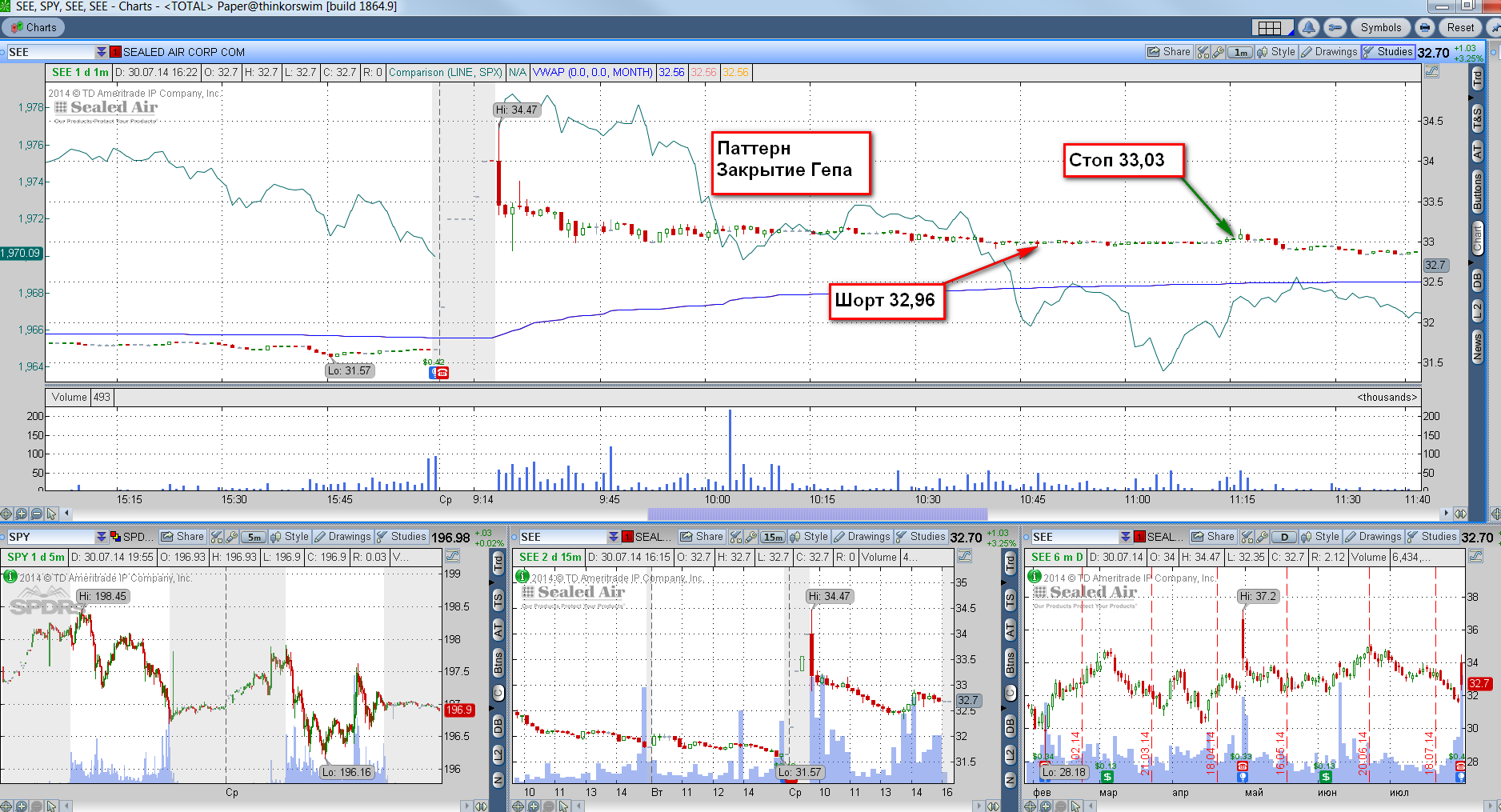Click Share on the SPY chart
This screenshot has width=1501, height=812.
coord(182,537)
